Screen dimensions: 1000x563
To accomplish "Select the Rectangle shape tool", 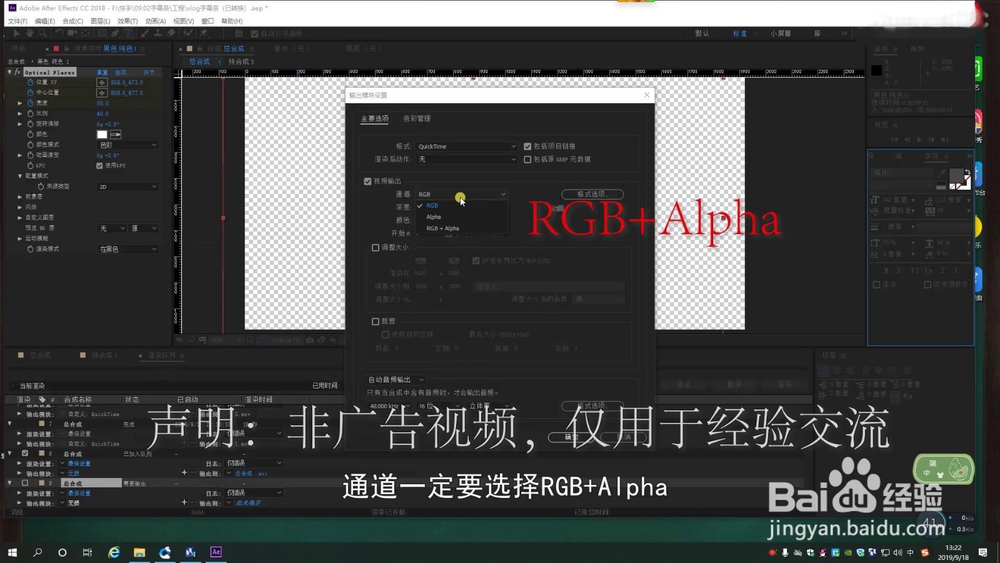I will point(102,33).
